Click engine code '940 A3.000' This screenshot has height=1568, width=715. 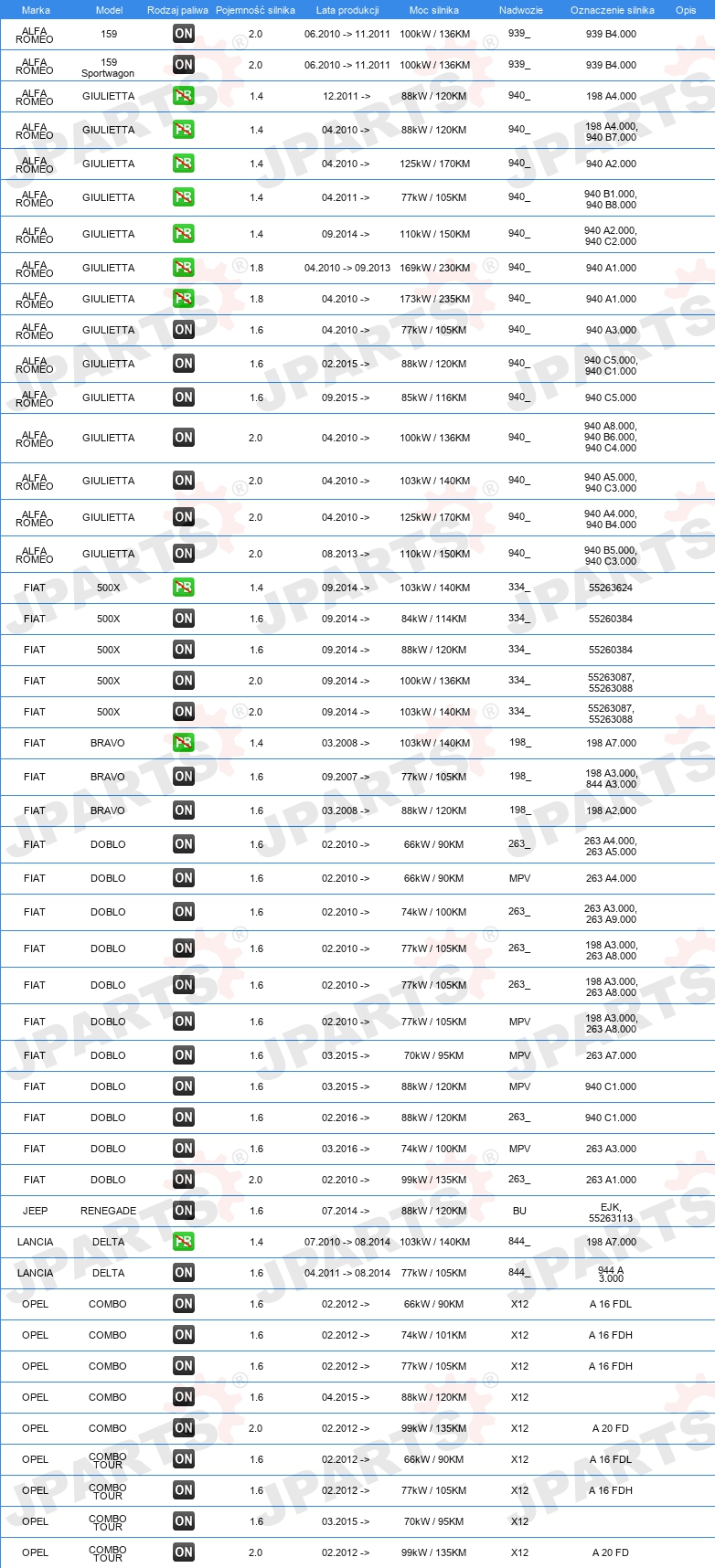tap(611, 330)
